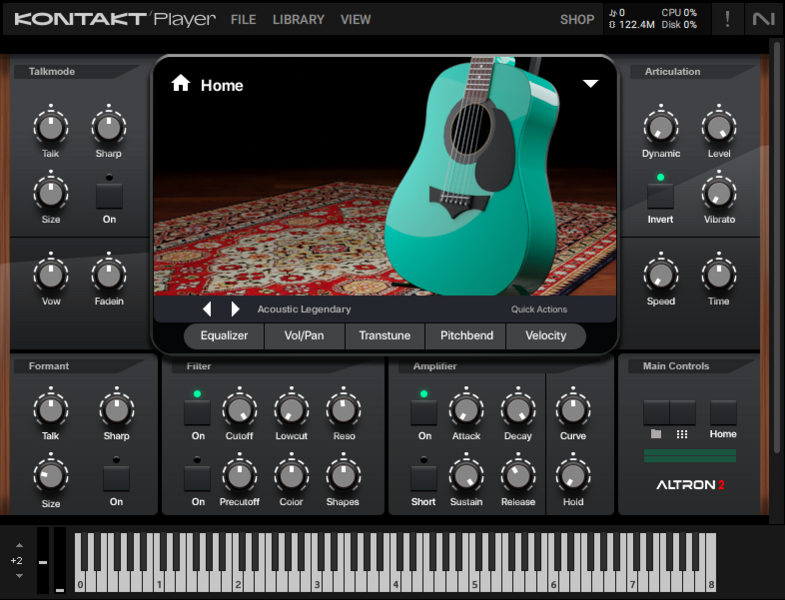Enable the Talkmode On switch

coord(109,195)
